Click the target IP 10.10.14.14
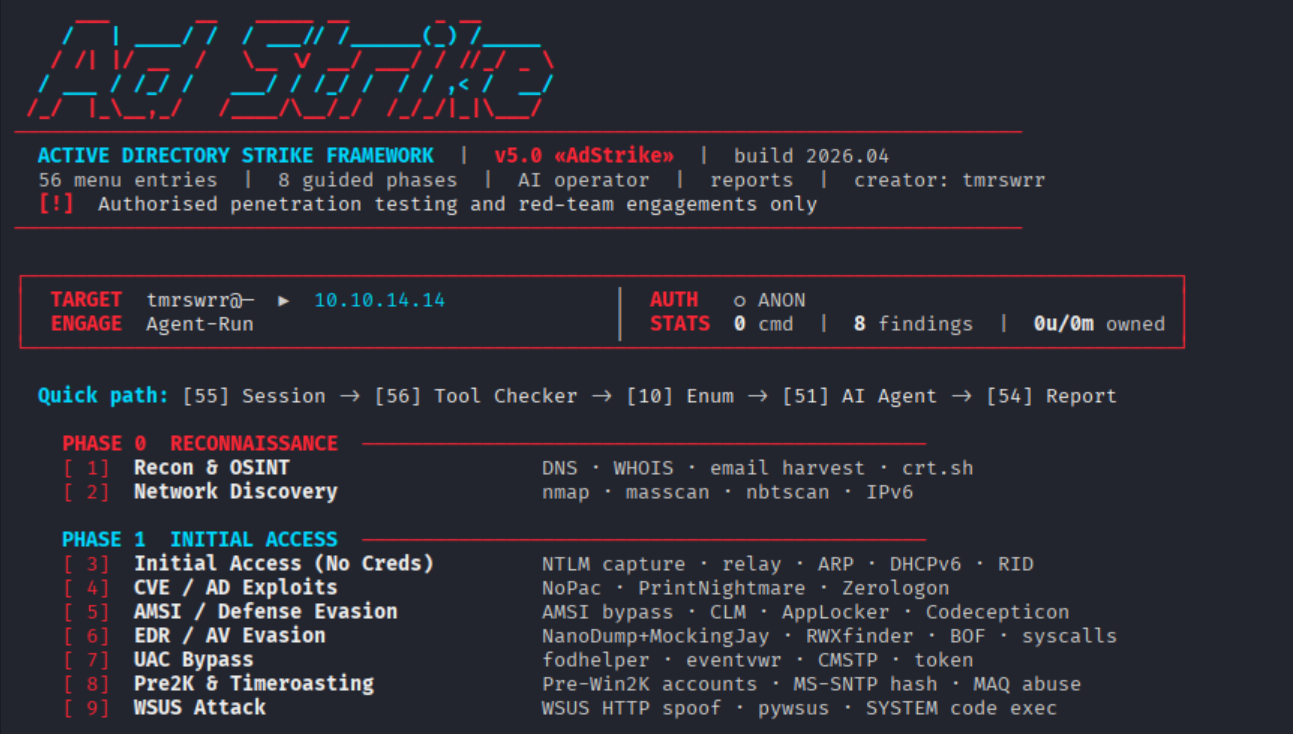Image resolution: width=1293 pixels, height=734 pixels. [x=379, y=300]
